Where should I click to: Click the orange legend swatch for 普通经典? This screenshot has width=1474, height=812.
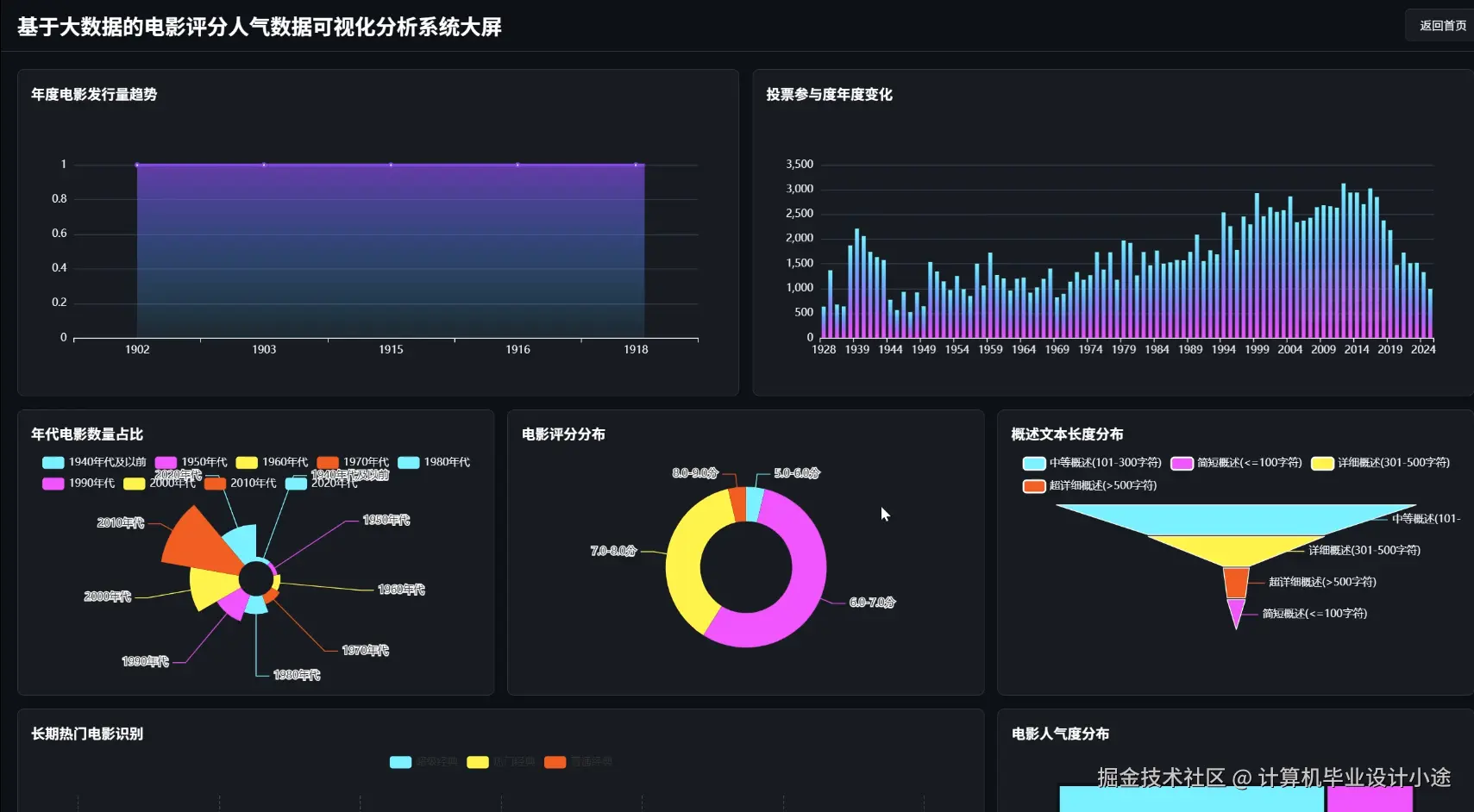coord(555,762)
